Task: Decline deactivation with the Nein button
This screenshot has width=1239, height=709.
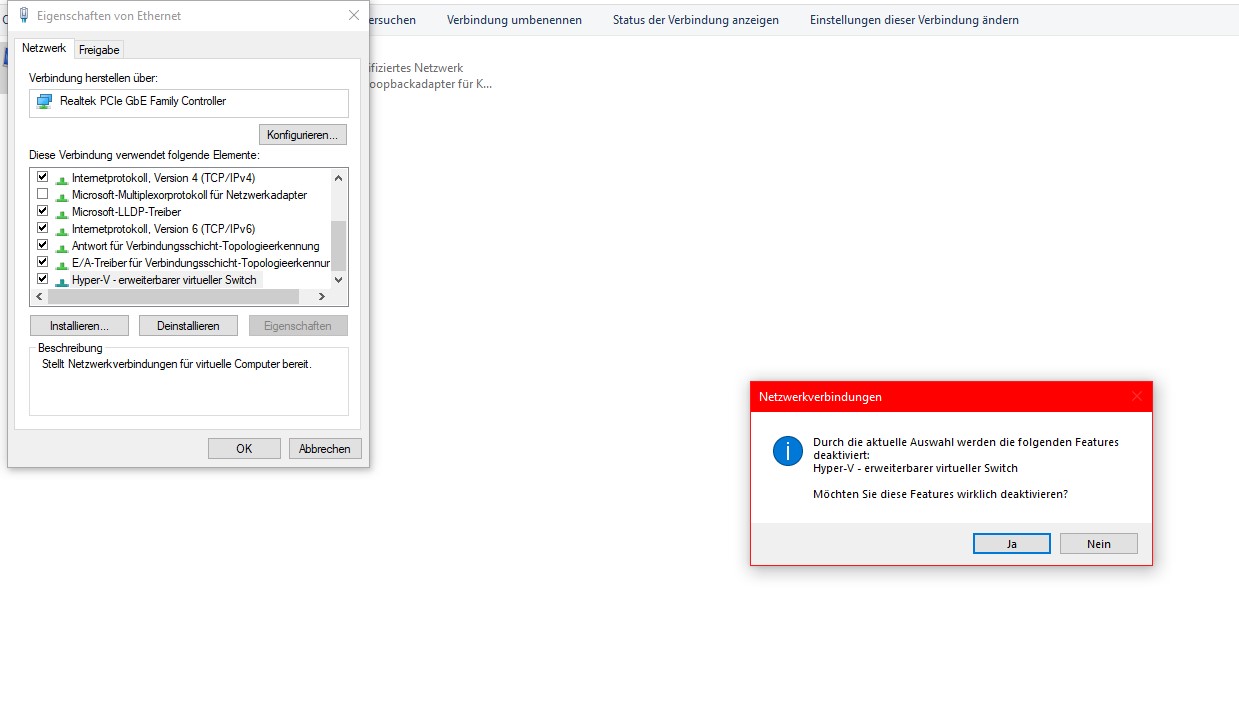Action: click(x=1099, y=544)
